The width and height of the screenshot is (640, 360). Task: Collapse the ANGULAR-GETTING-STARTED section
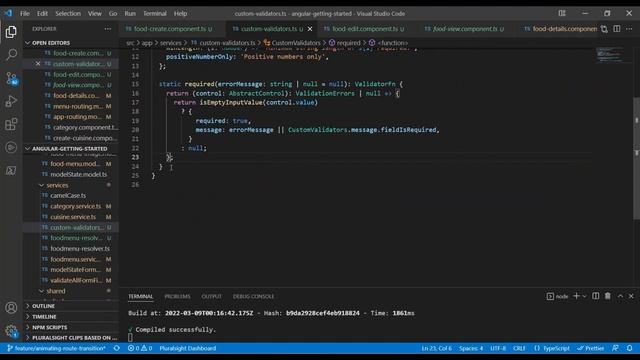click(71, 149)
